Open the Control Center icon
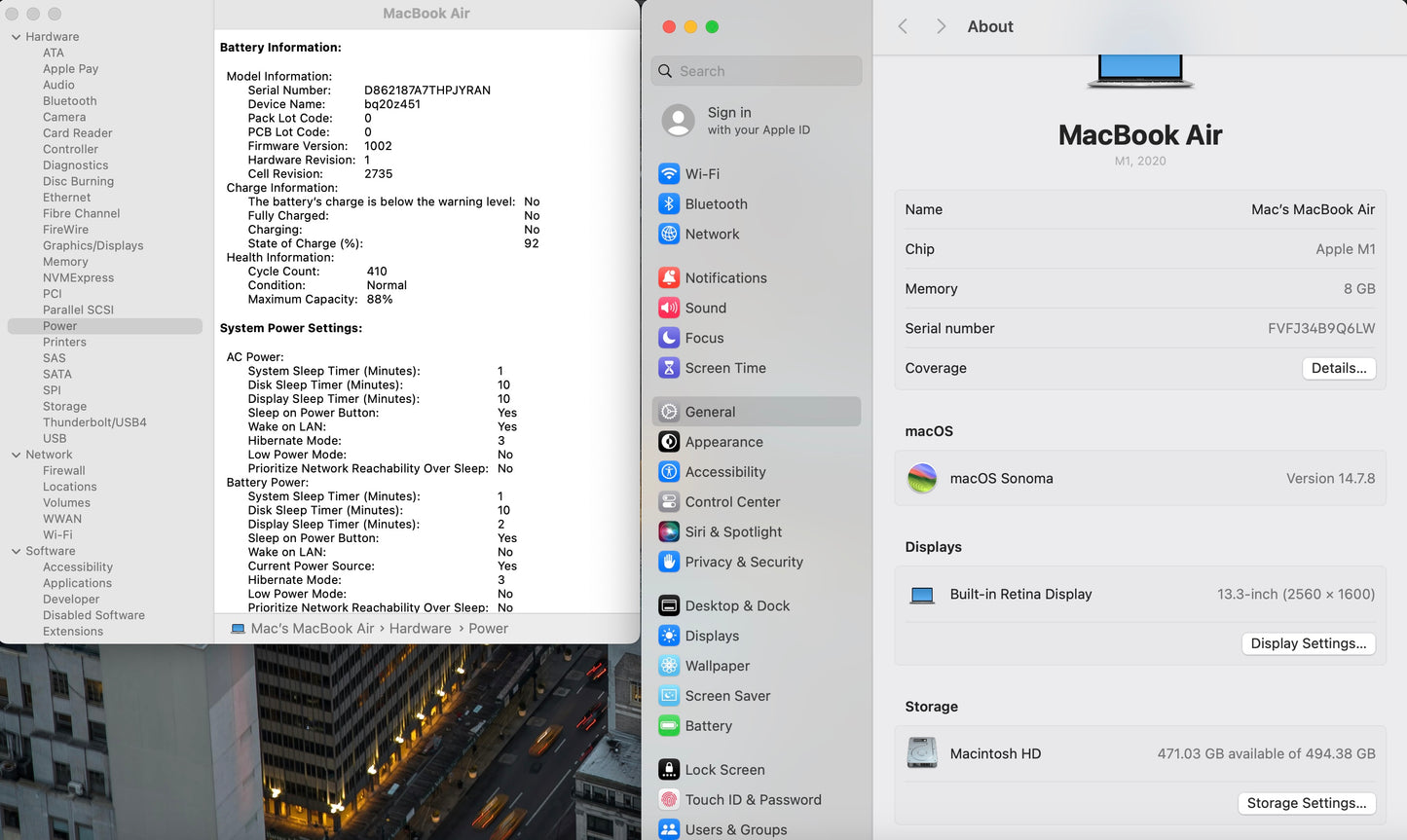The width and height of the screenshot is (1407, 840). pos(669,502)
